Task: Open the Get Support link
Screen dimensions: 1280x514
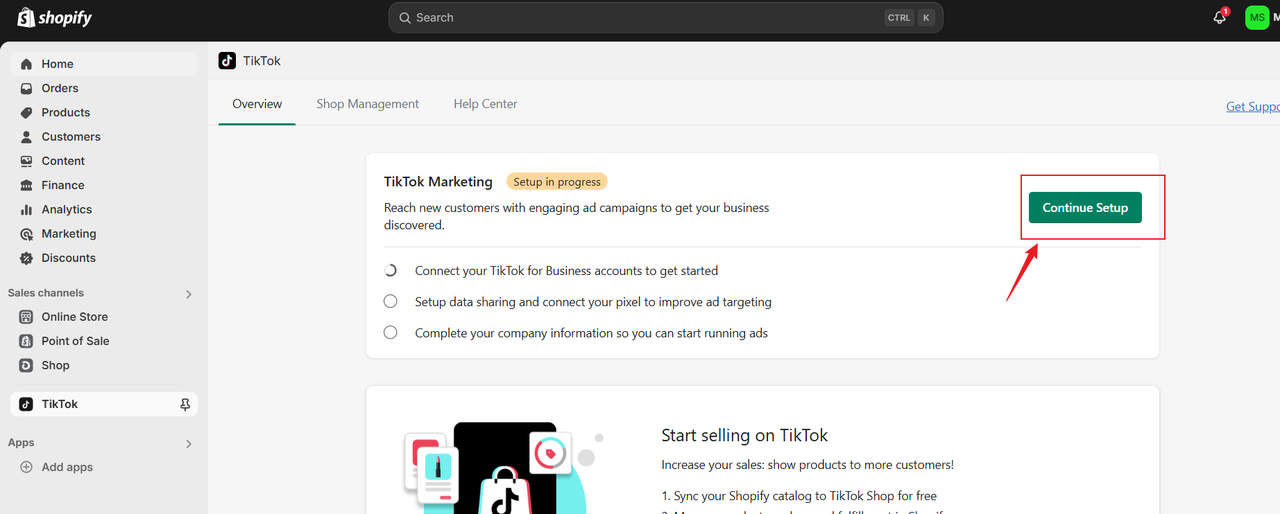Action: click(x=1253, y=107)
